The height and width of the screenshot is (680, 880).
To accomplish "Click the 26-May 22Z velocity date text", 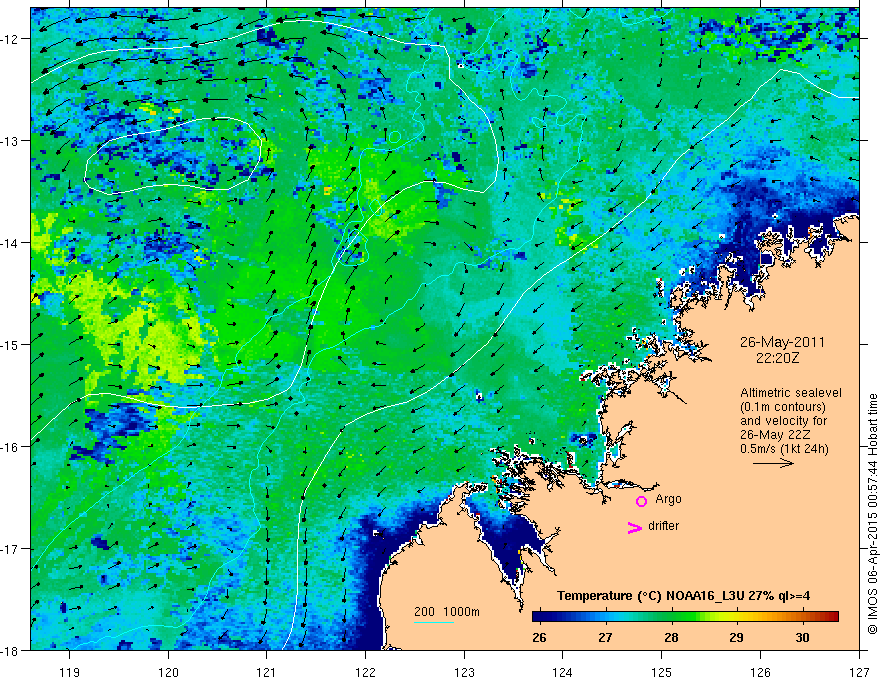I will pyautogui.click(x=775, y=435).
